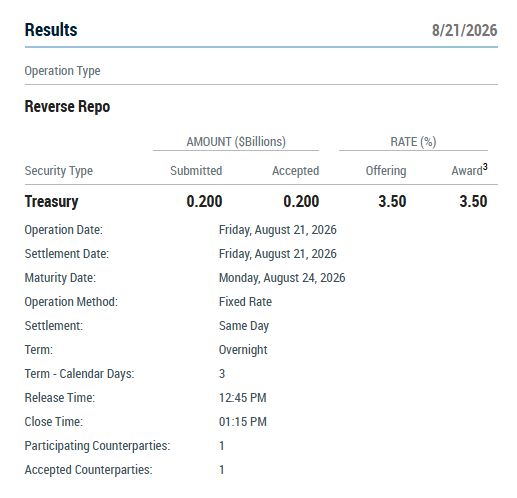Click the RATE (%) column group header
The width and height of the screenshot is (517, 498).
[x=413, y=142]
